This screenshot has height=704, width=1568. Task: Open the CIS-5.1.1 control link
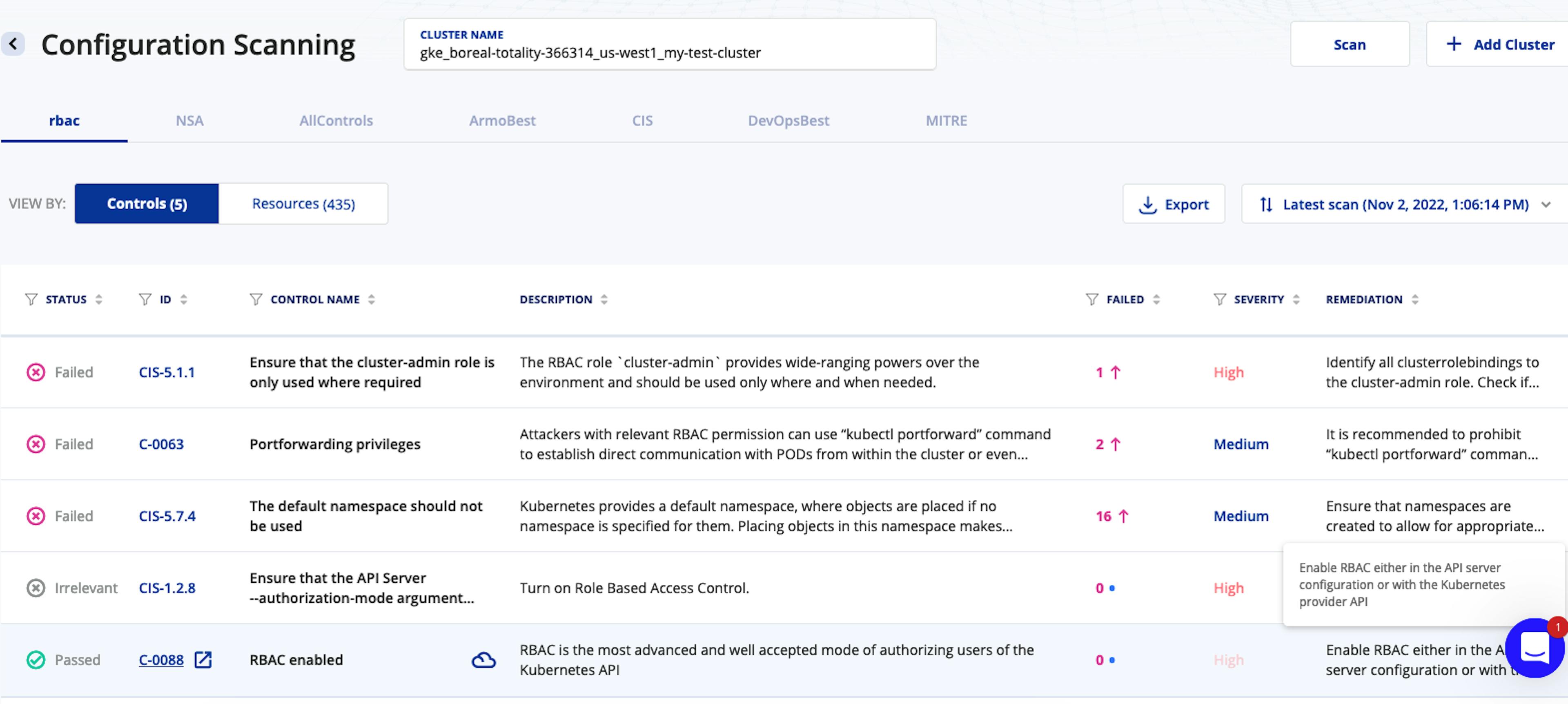tap(167, 372)
